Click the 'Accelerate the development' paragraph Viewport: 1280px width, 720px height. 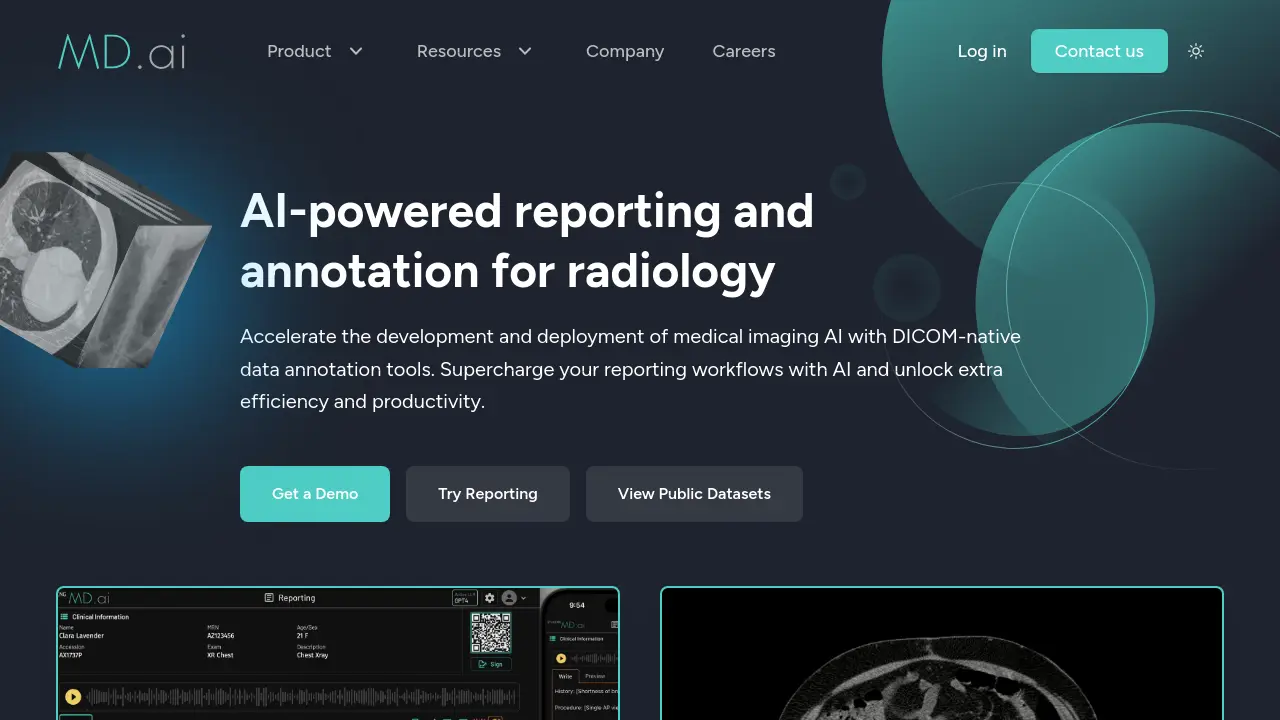630,369
